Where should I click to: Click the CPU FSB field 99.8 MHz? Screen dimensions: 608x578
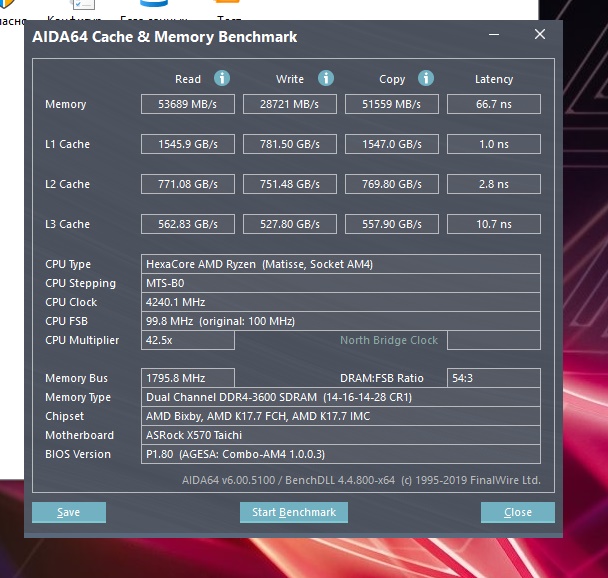click(341, 321)
